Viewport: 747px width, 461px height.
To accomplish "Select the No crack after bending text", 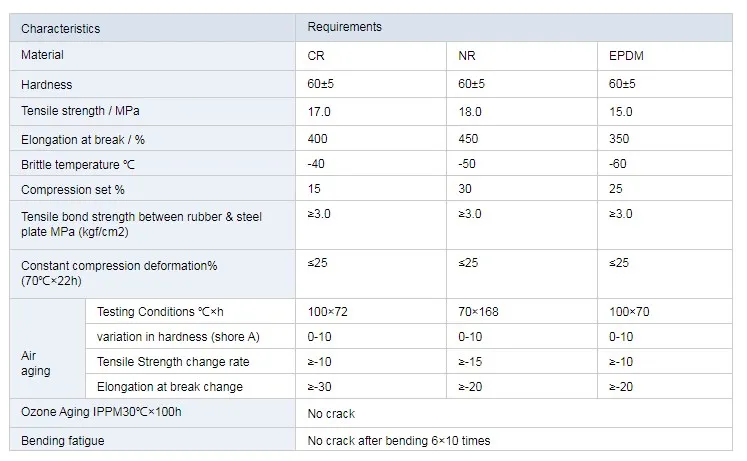I will [x=399, y=441].
